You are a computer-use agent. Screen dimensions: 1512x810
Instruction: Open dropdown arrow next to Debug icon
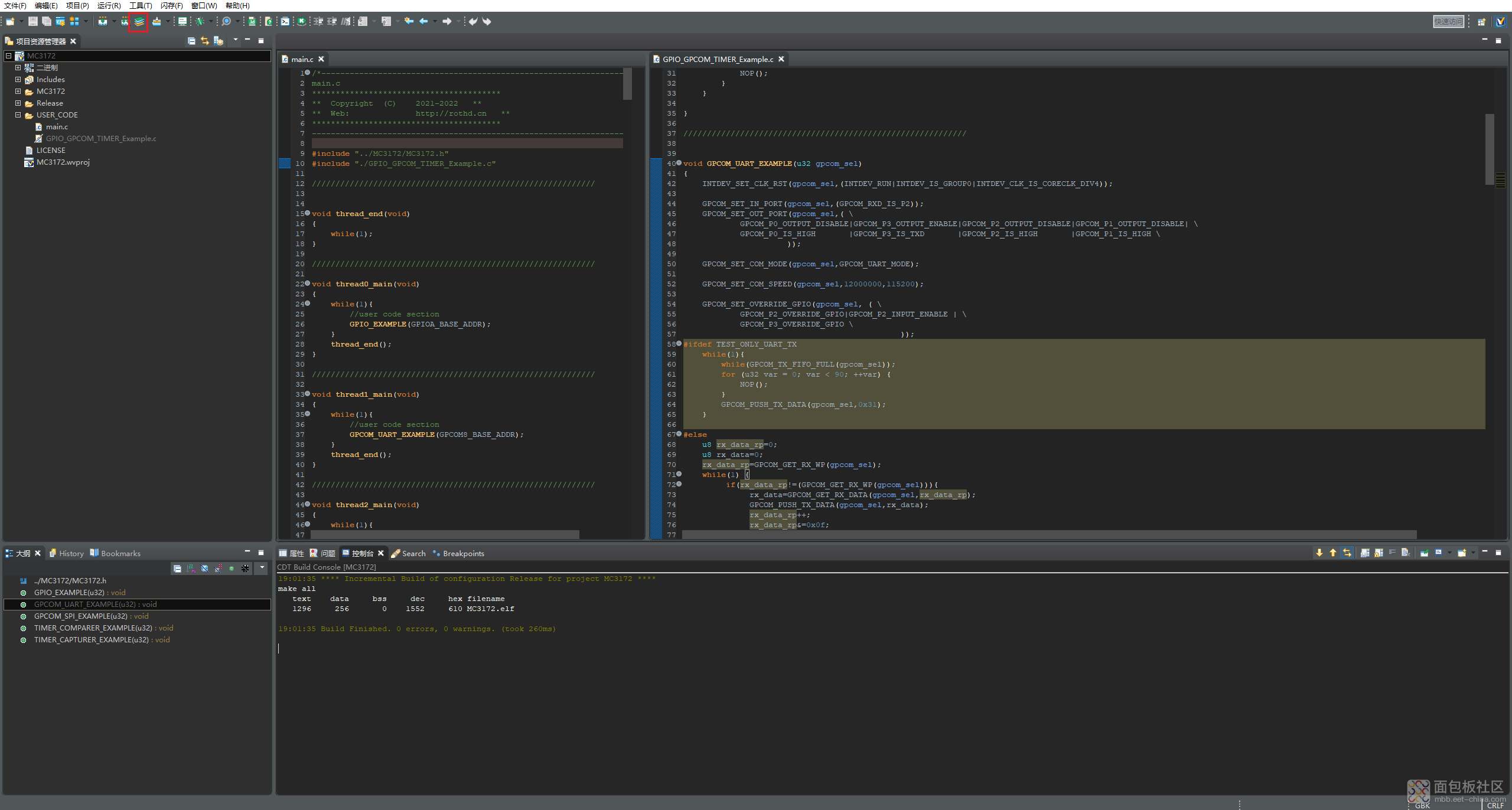pyautogui.click(x=211, y=21)
